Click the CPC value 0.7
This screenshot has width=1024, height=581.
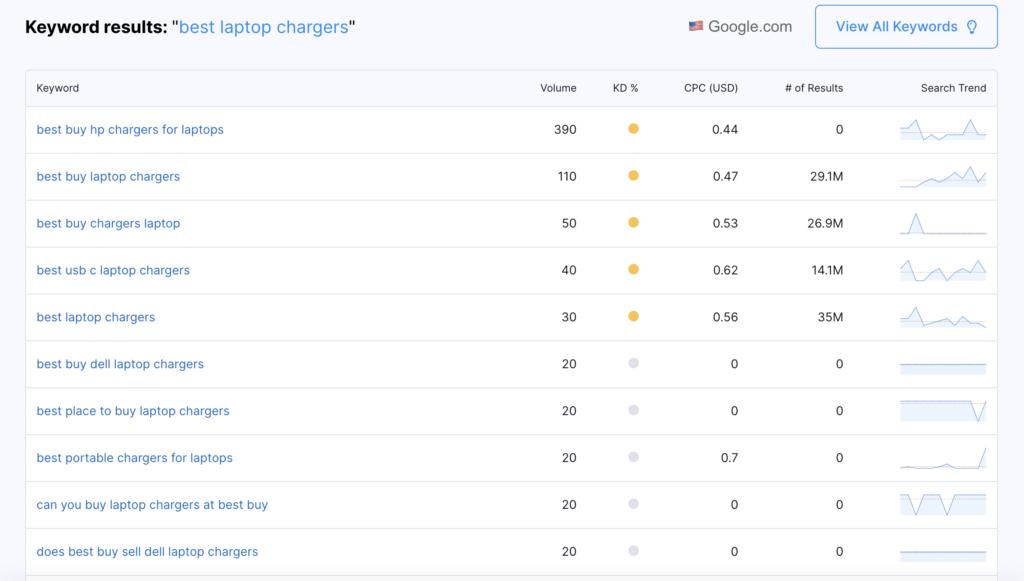(x=729, y=458)
